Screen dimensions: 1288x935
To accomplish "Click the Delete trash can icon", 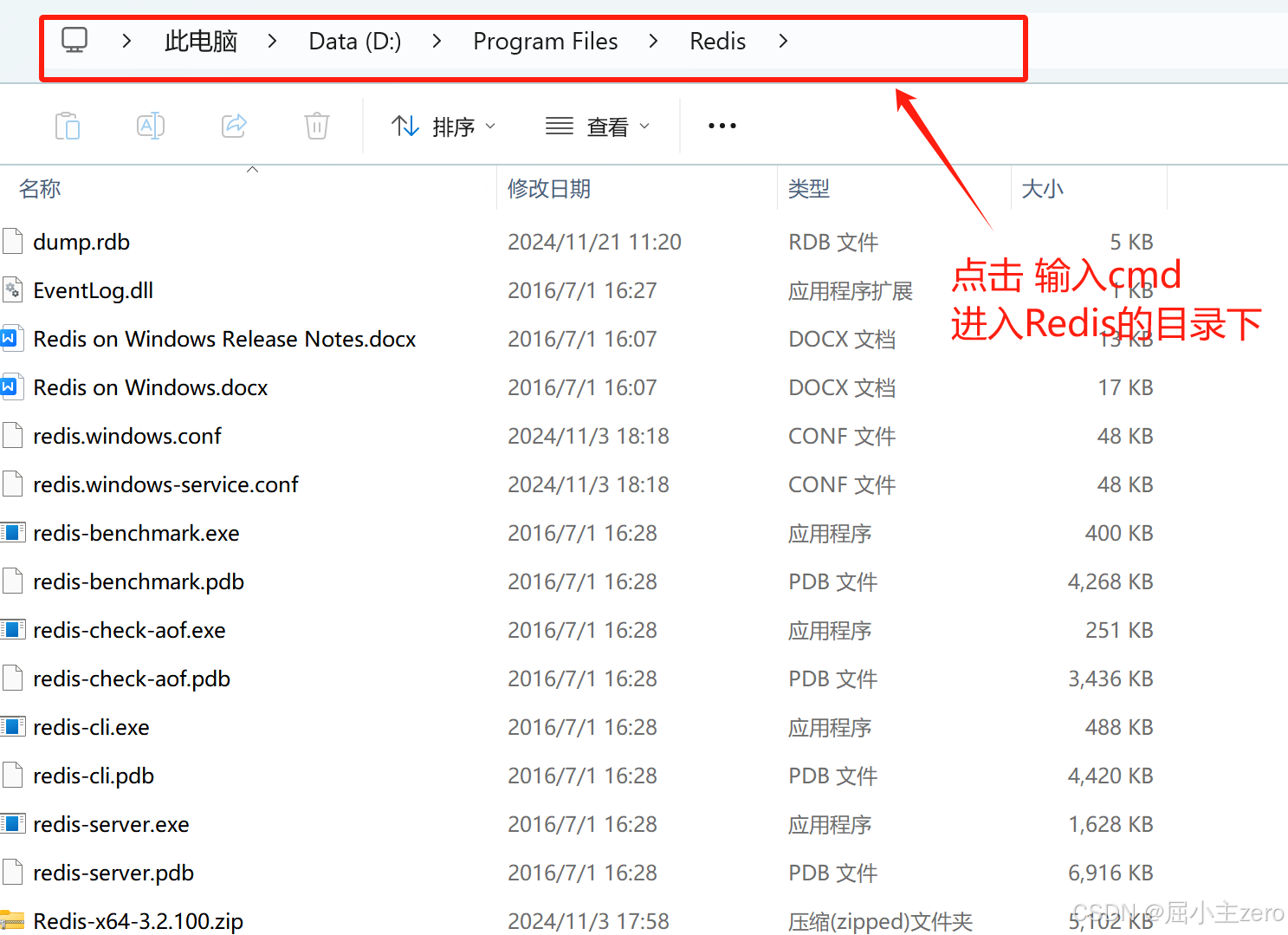I will 317,126.
